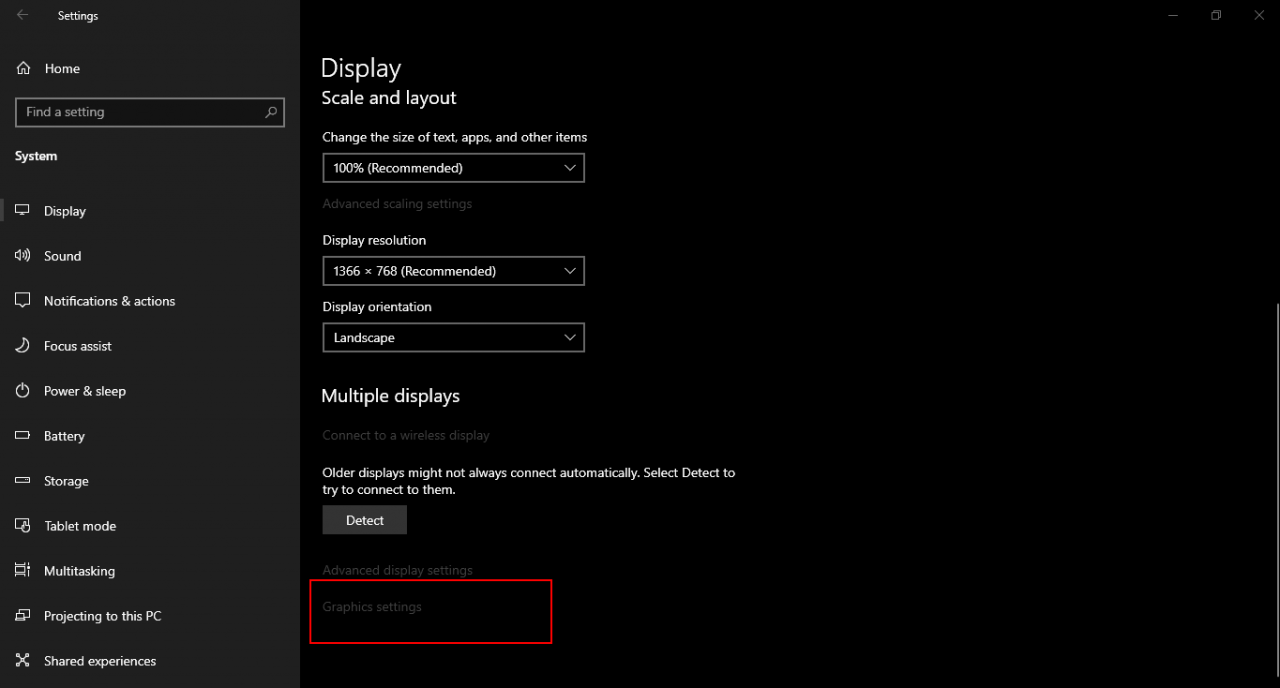This screenshot has height=688, width=1280.
Task: Click the Find a setting field
Action: (140, 112)
